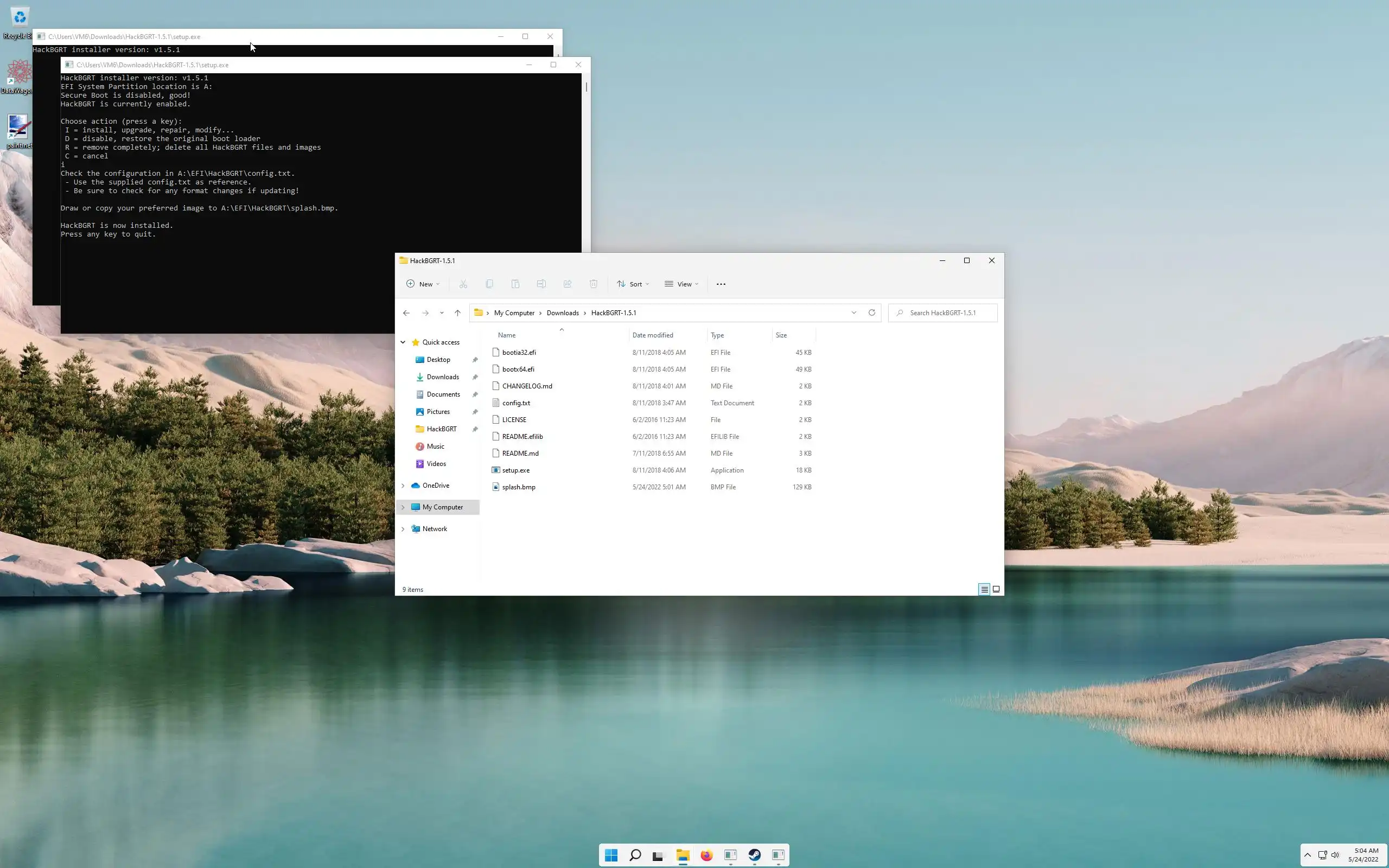Collapse the Quick access tree section

coord(403,342)
